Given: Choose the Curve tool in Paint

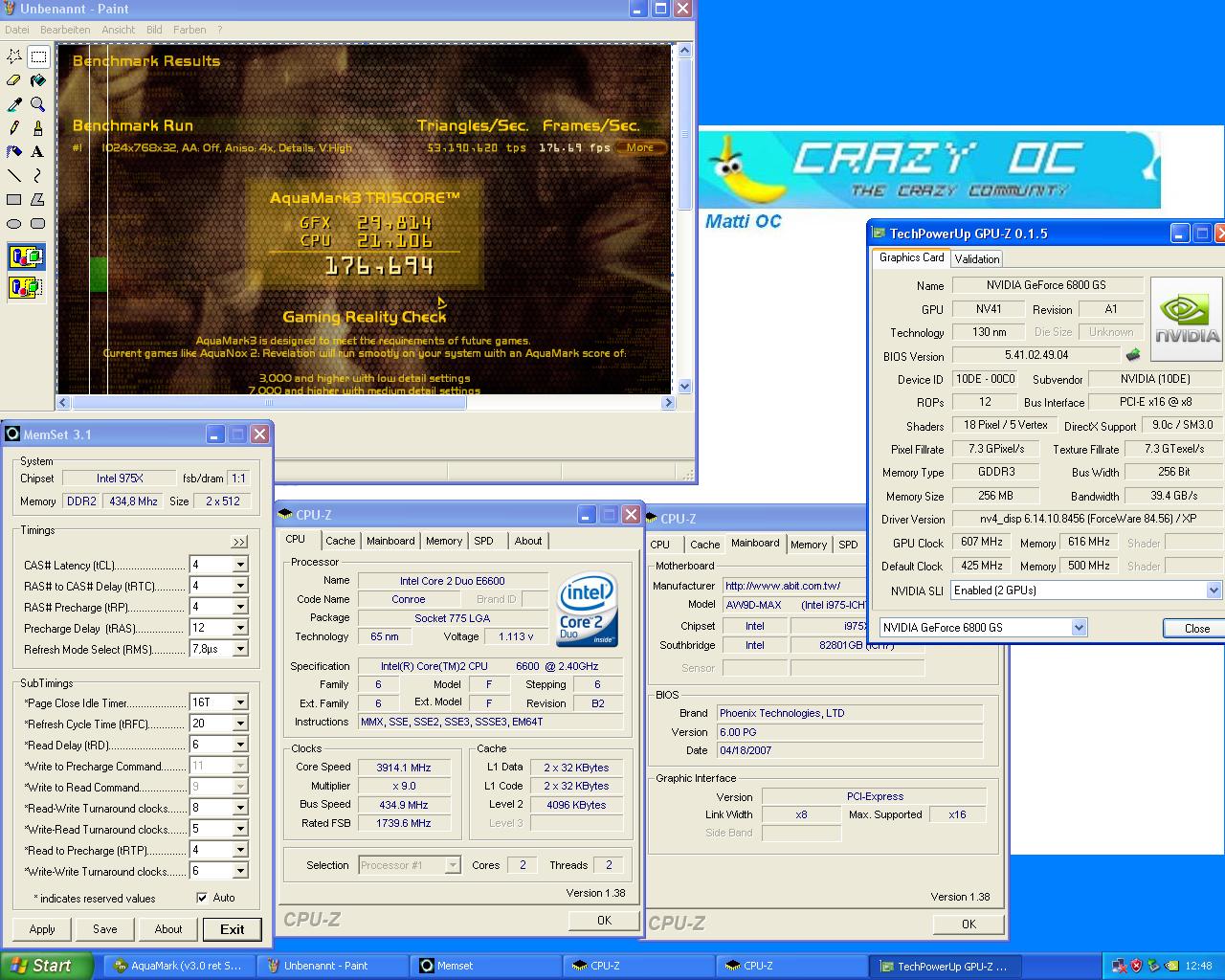Looking at the screenshot, I should coord(37,175).
